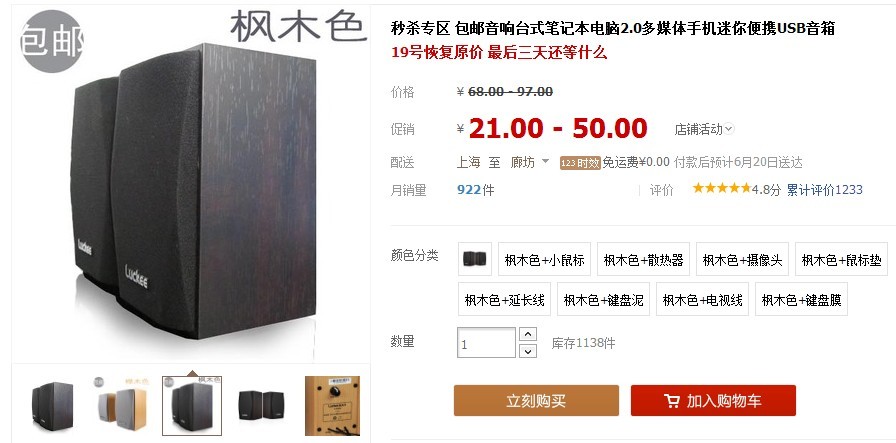Click the five-star rating icons
The width and height of the screenshot is (896, 443).
721,188
